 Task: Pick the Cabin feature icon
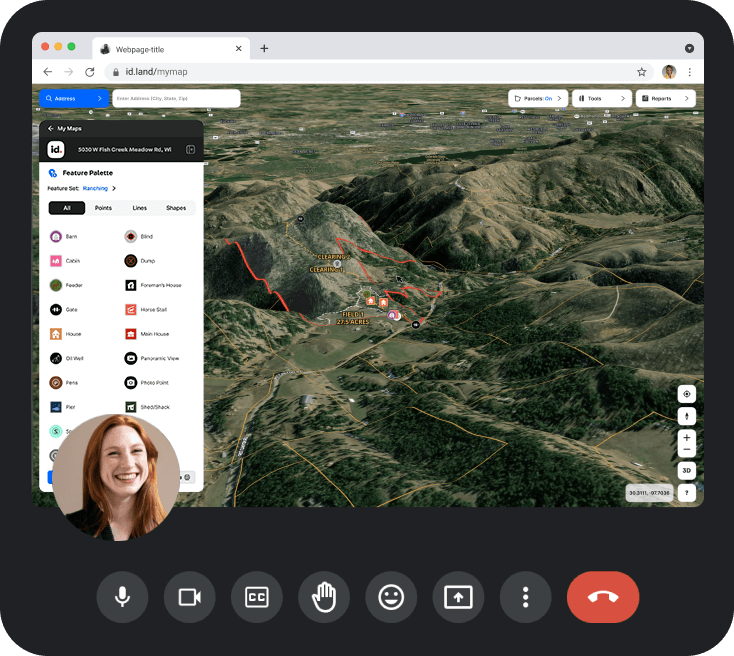pos(56,261)
